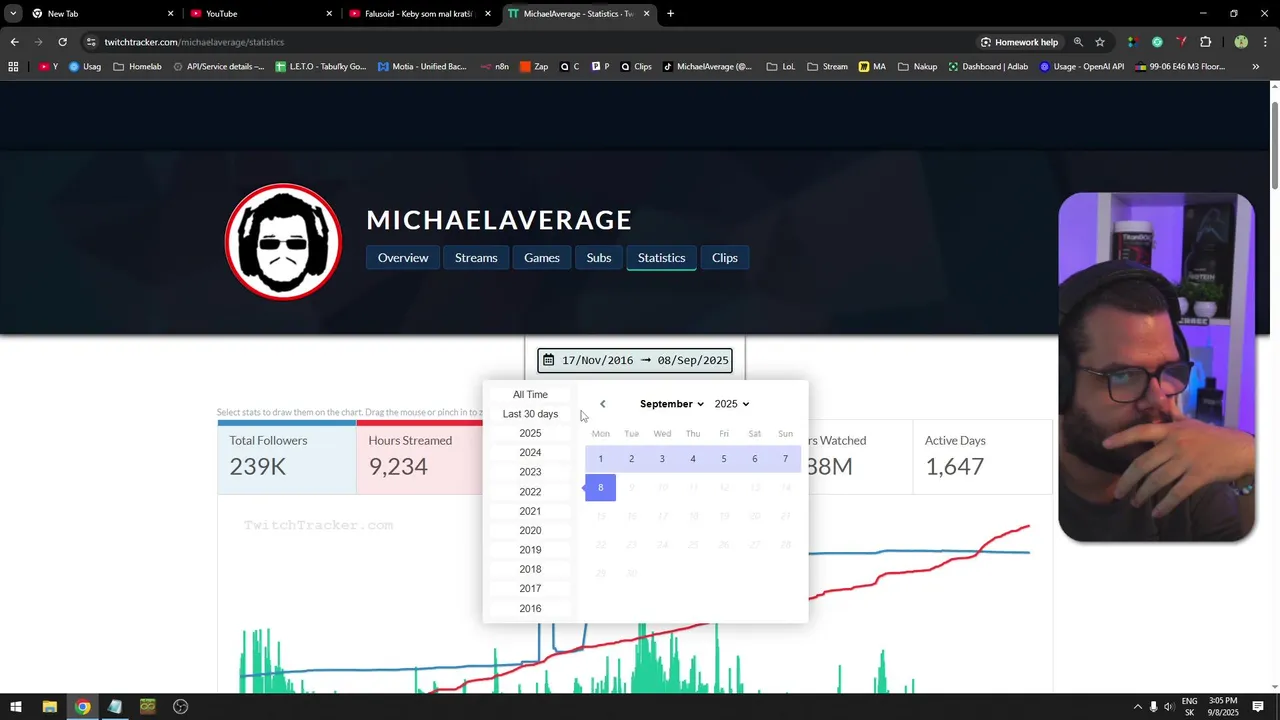
Task: Open the n8n bookmark
Action: [x=495, y=67]
